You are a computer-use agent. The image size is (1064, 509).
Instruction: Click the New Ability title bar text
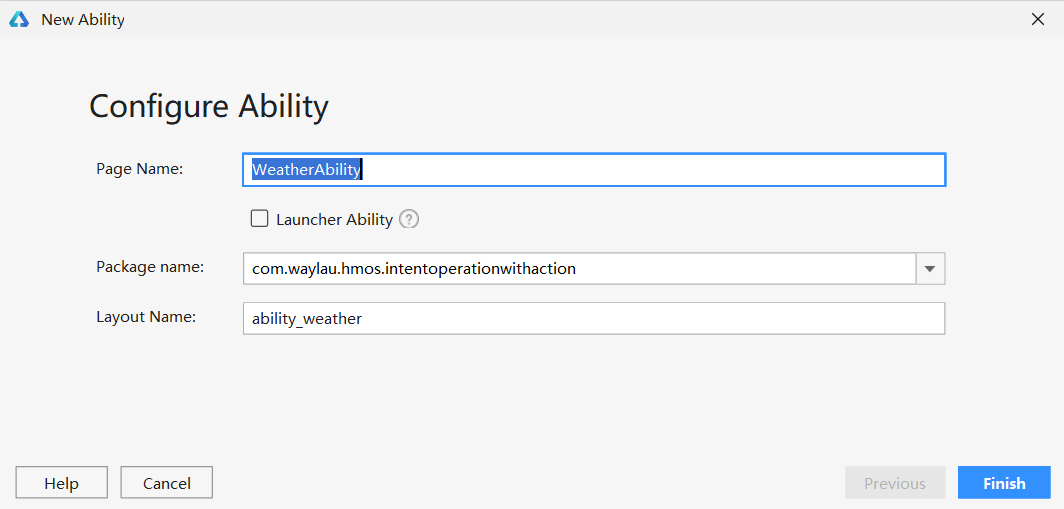coord(83,20)
